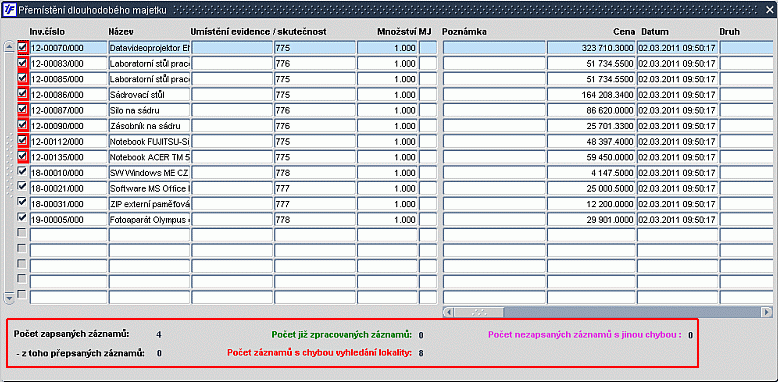Click the name field Notebook ACER TM

click(149, 157)
